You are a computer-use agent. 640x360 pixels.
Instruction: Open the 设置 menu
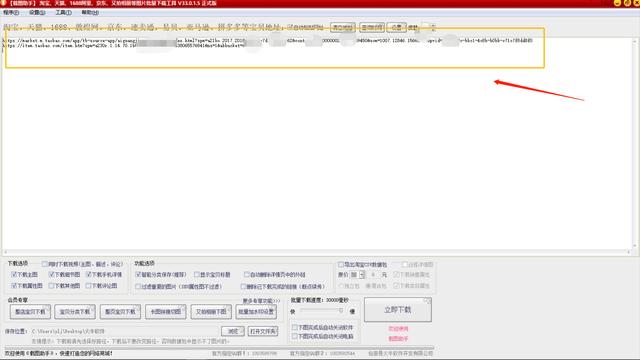tap(37, 13)
